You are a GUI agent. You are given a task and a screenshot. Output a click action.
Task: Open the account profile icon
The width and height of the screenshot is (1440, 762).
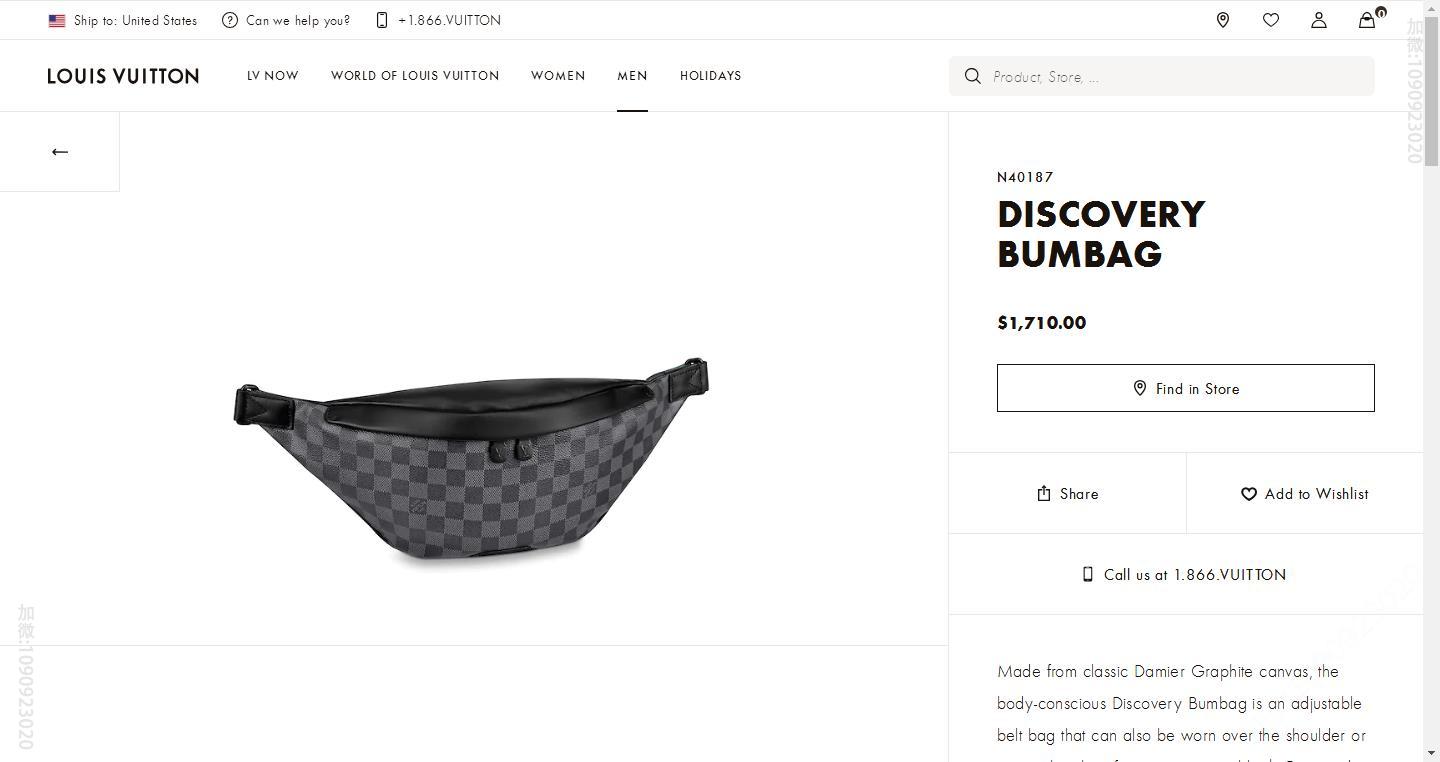tap(1318, 20)
